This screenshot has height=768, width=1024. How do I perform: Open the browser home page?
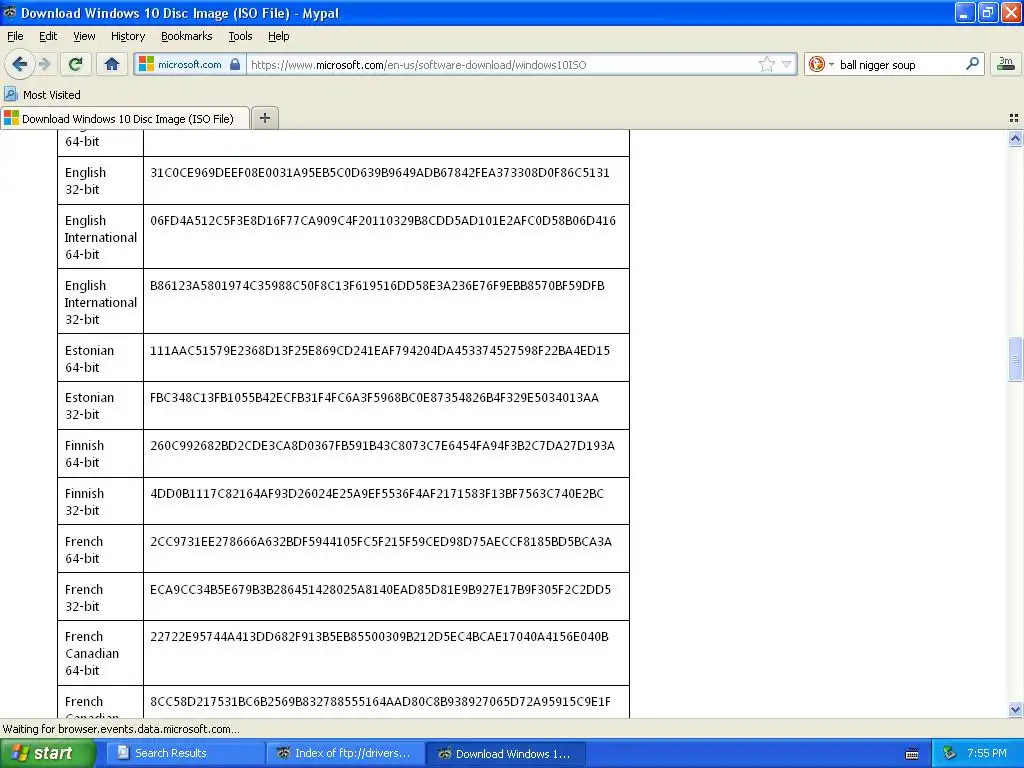[112, 64]
